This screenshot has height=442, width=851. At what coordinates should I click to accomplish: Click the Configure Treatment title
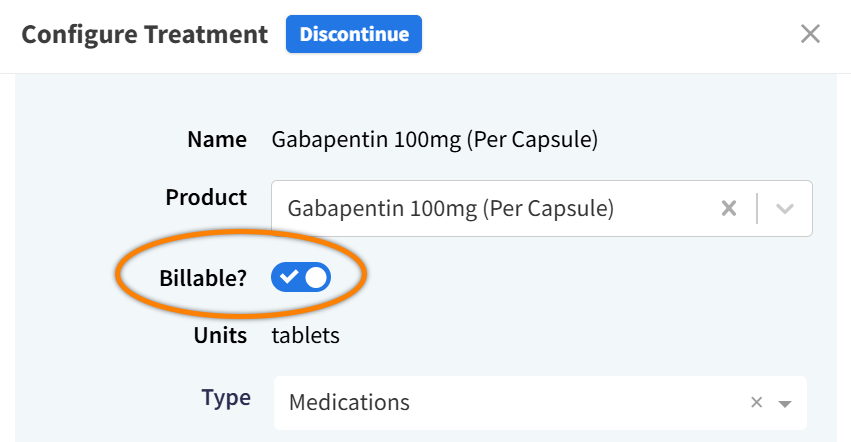[145, 34]
